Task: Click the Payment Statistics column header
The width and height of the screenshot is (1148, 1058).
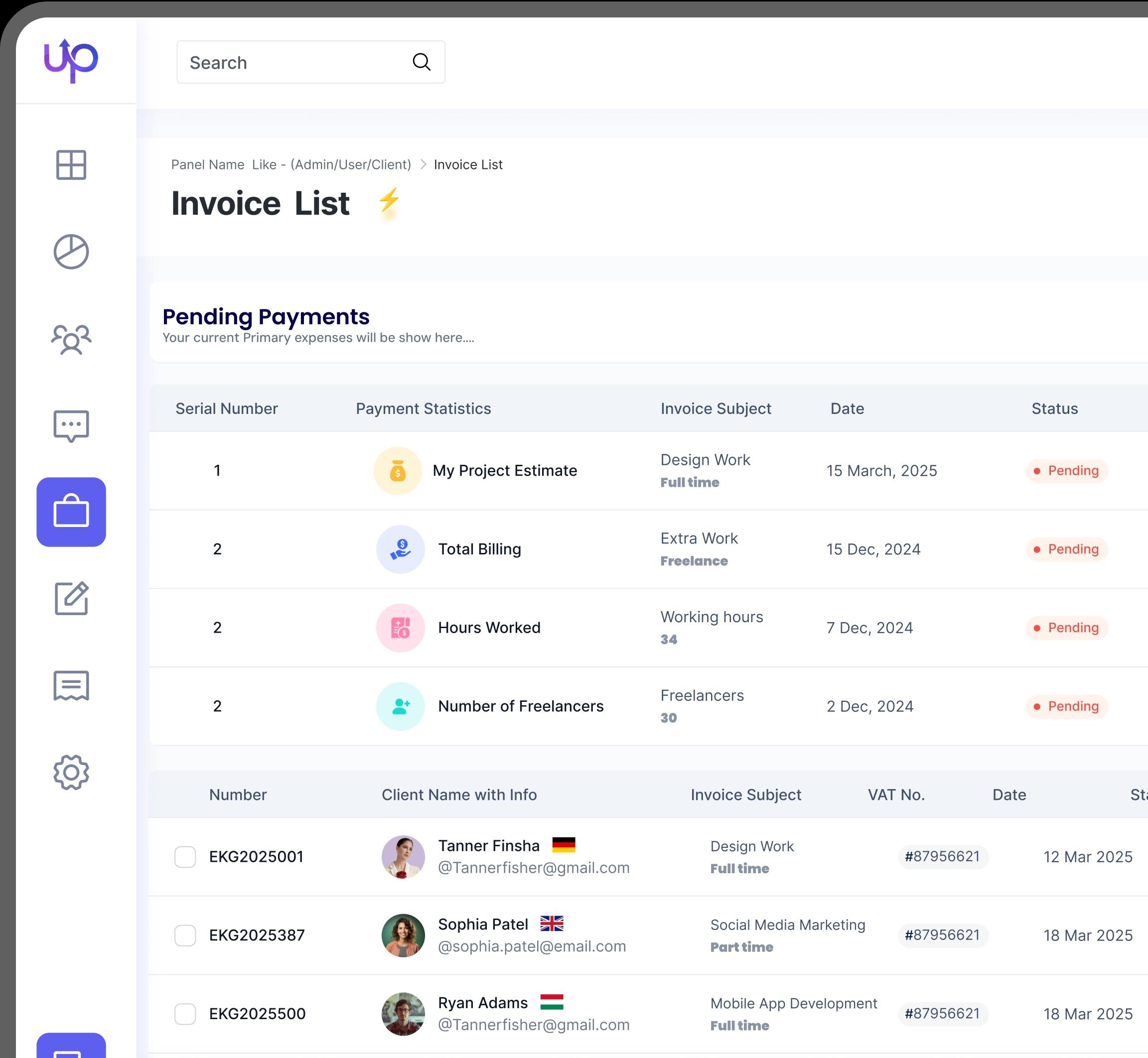Action: tap(423, 408)
